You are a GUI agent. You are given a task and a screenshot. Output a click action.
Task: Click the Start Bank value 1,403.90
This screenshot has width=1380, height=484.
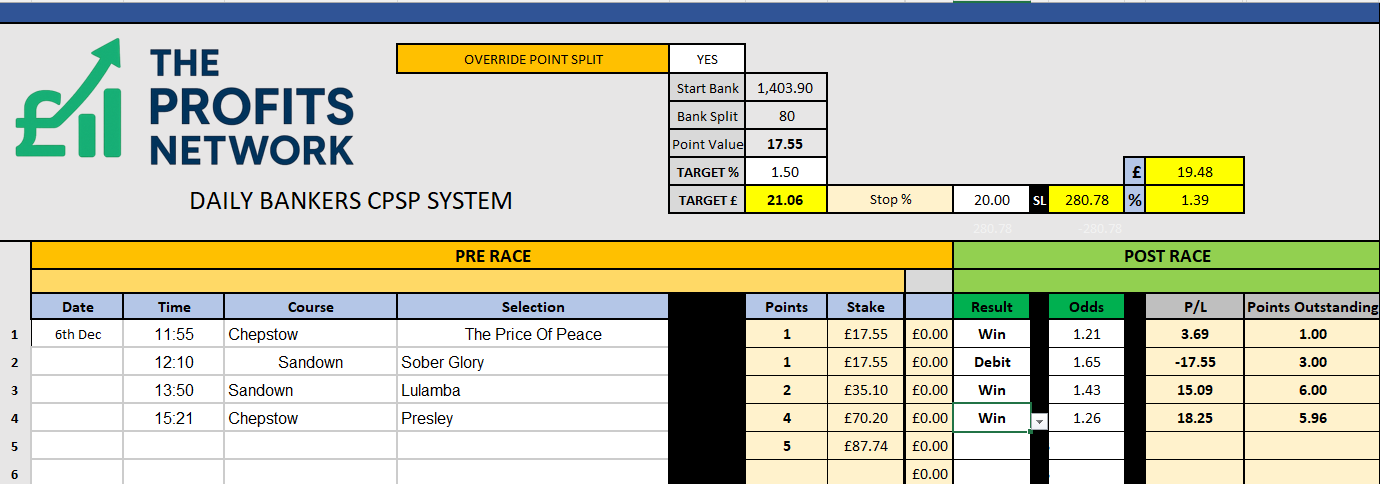pyautogui.click(x=785, y=88)
